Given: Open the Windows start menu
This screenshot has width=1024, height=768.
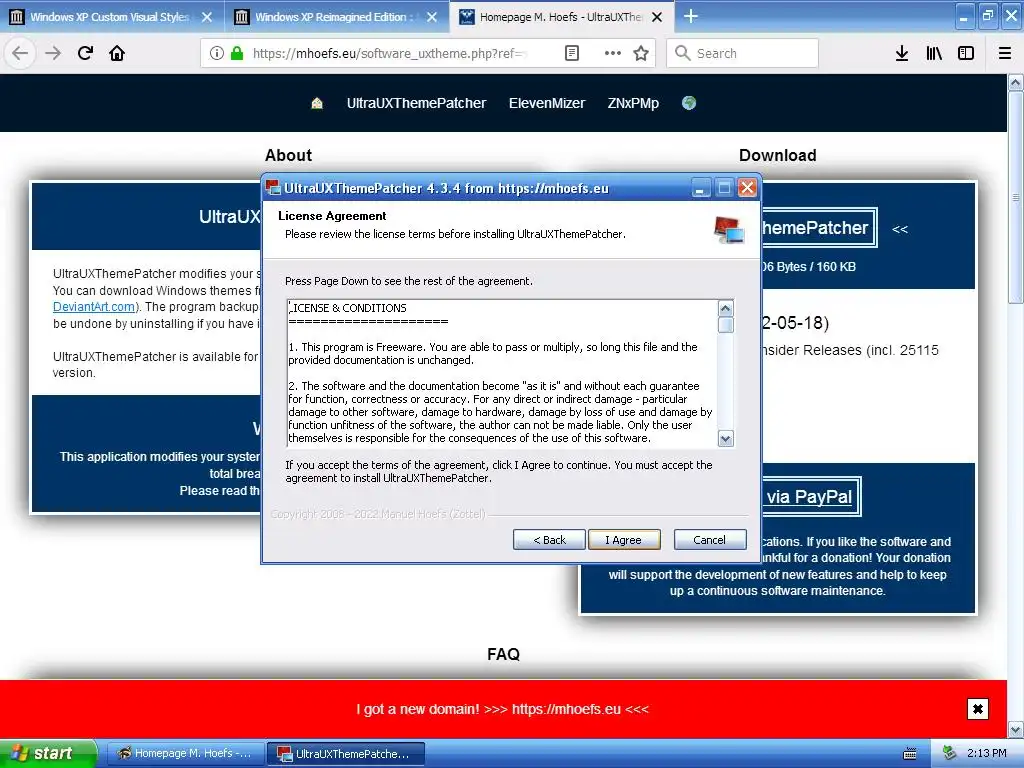Looking at the screenshot, I should pyautogui.click(x=48, y=754).
